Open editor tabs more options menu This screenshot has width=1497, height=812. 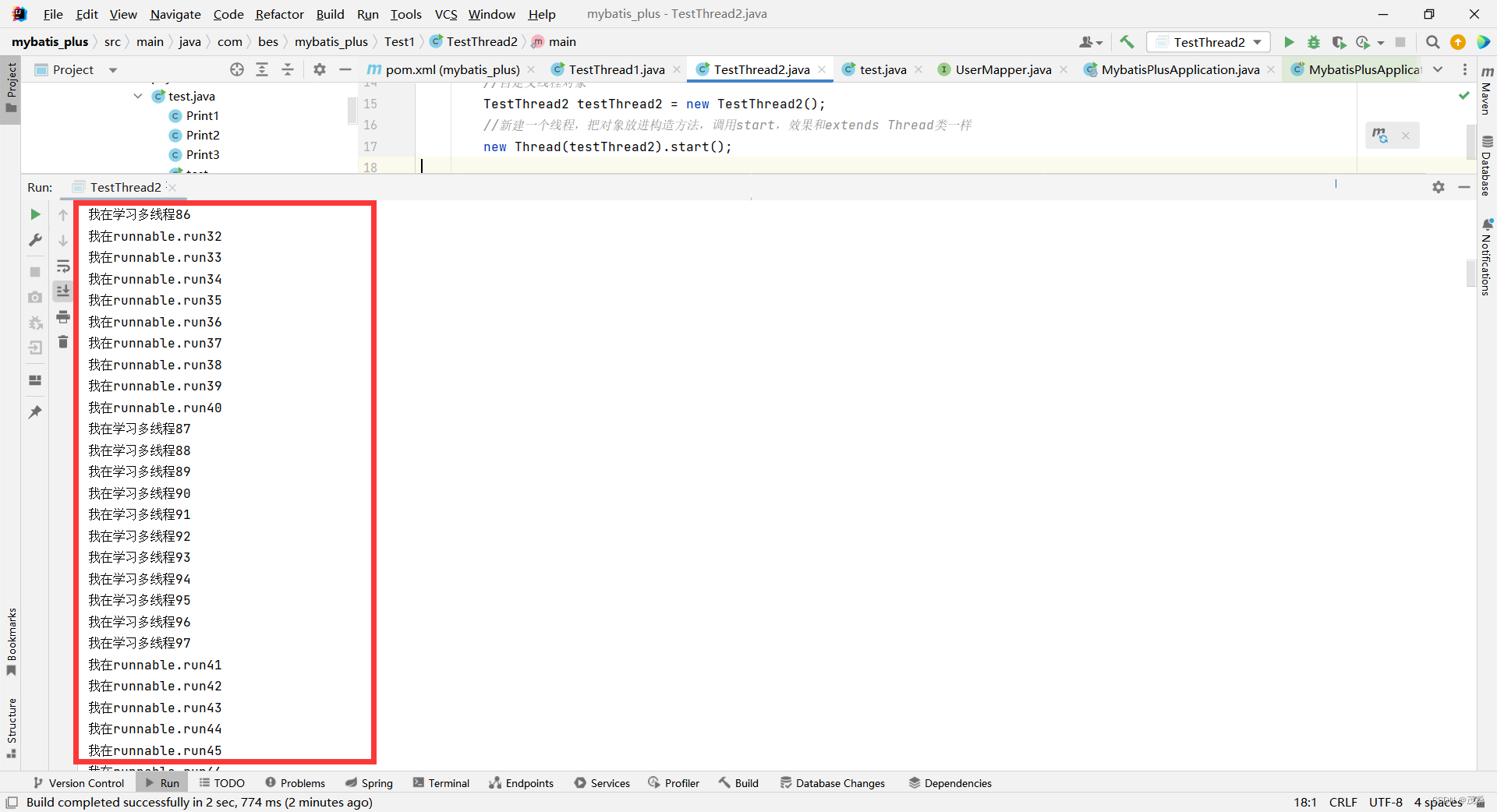[1465, 69]
